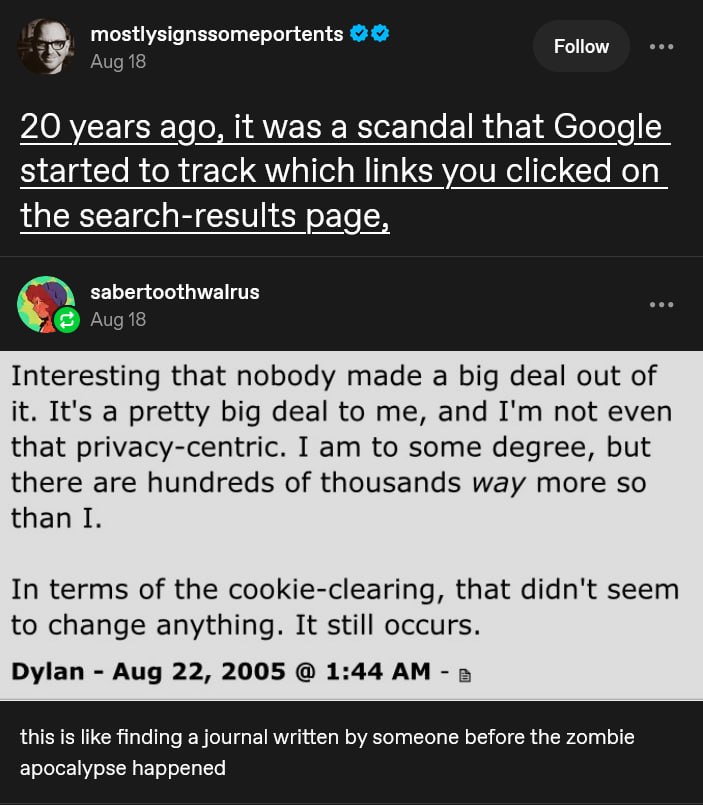Open sabertoothwalrus avatar picture
The image size is (703, 805).
click(45, 303)
